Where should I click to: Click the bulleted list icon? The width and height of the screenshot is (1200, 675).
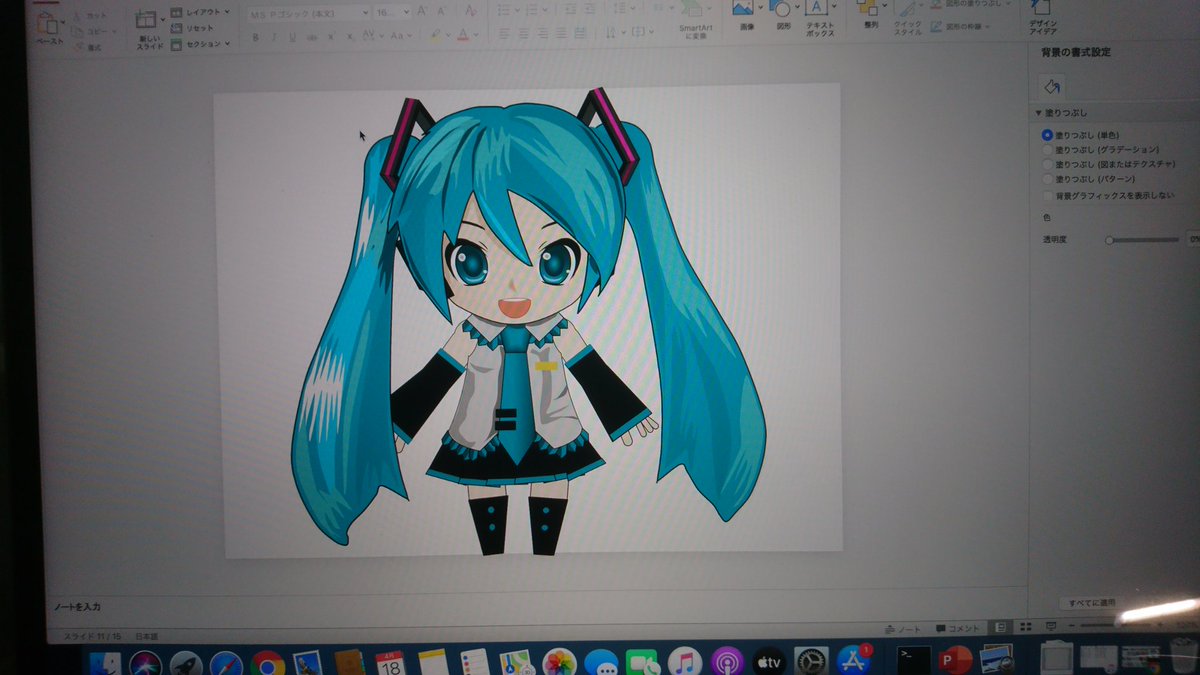click(x=504, y=10)
